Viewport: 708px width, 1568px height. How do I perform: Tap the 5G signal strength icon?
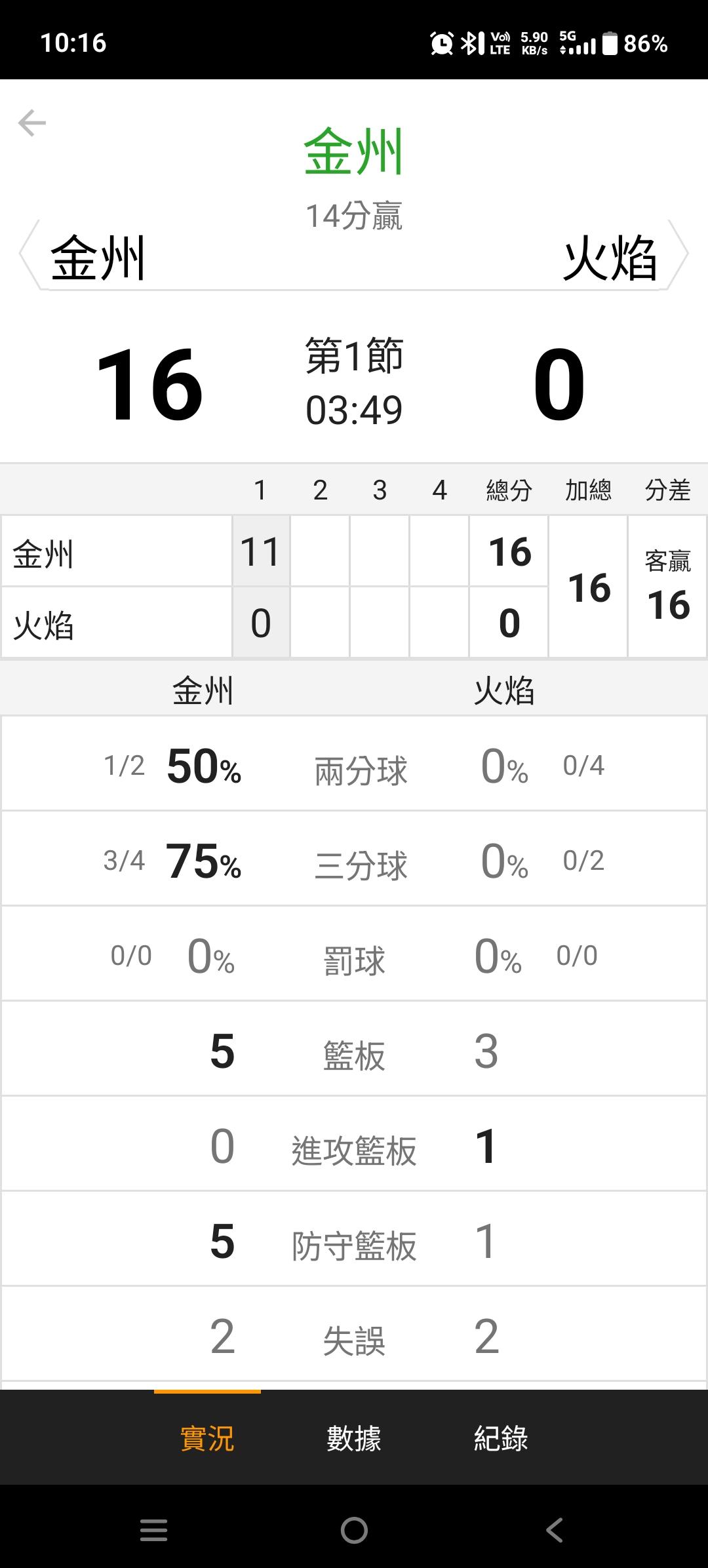point(578,43)
